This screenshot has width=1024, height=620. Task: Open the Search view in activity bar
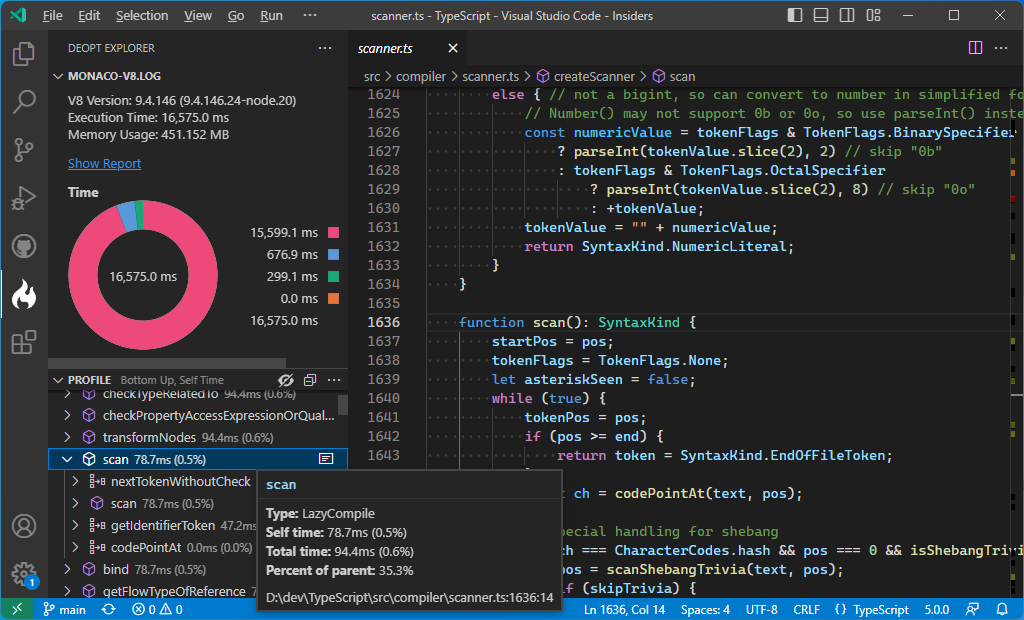pyautogui.click(x=24, y=101)
